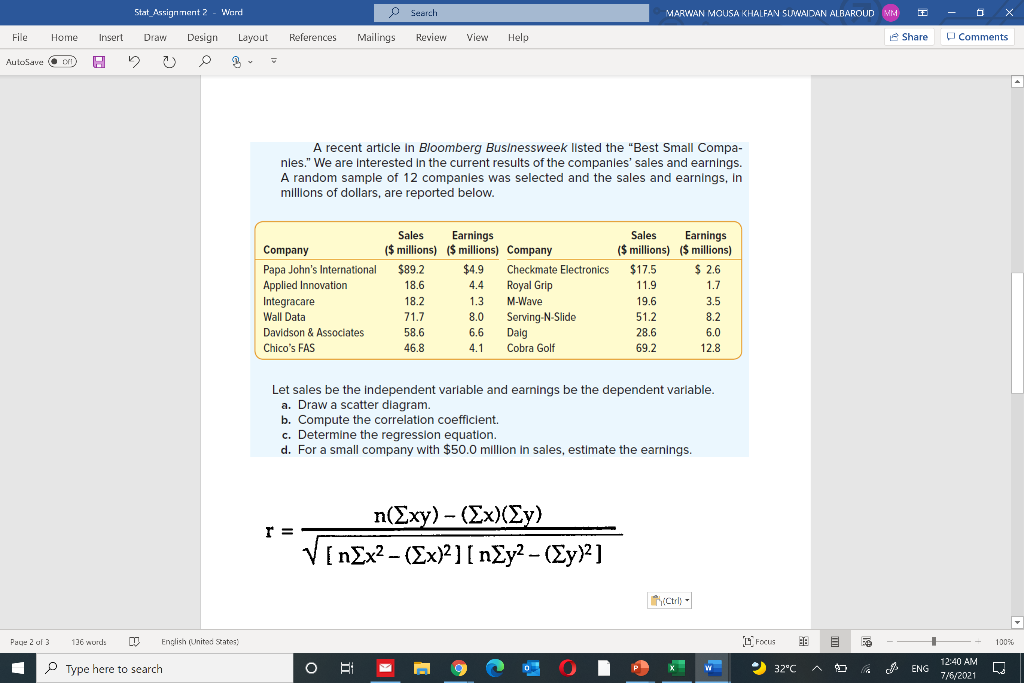This screenshot has height=683, width=1024.
Task: Toggle Print Layout view in status bar
Action: [835, 641]
